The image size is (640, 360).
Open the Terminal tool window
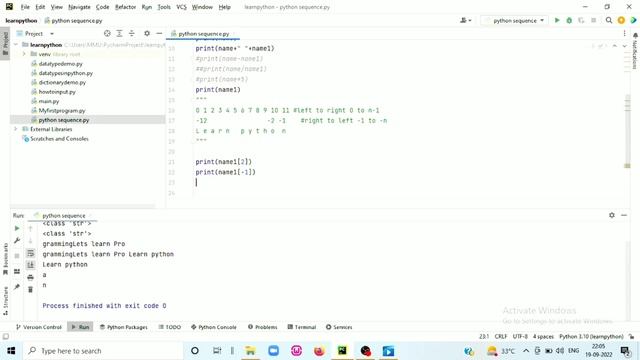coord(302,327)
